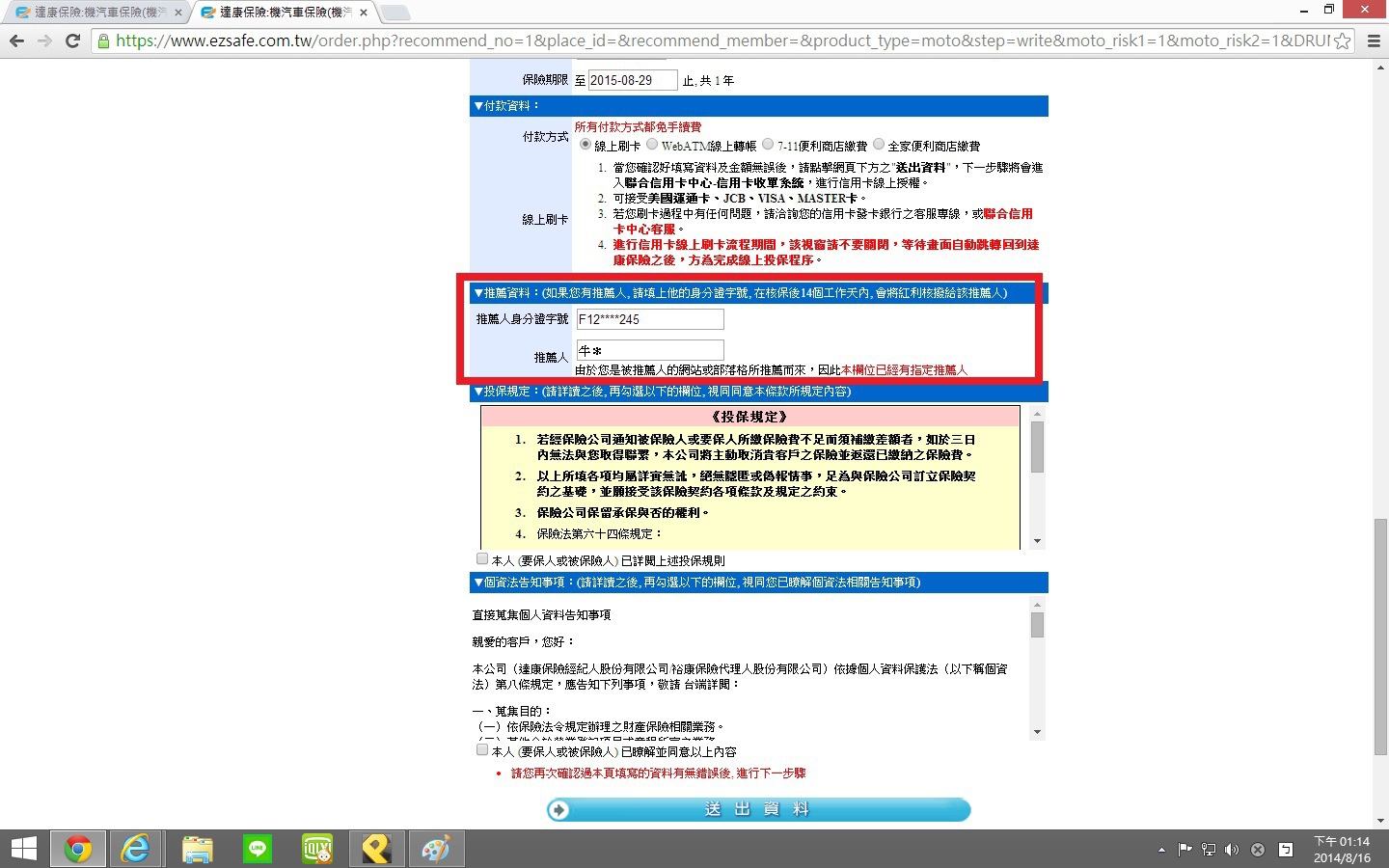Click the page scrollbar down arrow
The image size is (1389, 868).
click(x=1381, y=821)
